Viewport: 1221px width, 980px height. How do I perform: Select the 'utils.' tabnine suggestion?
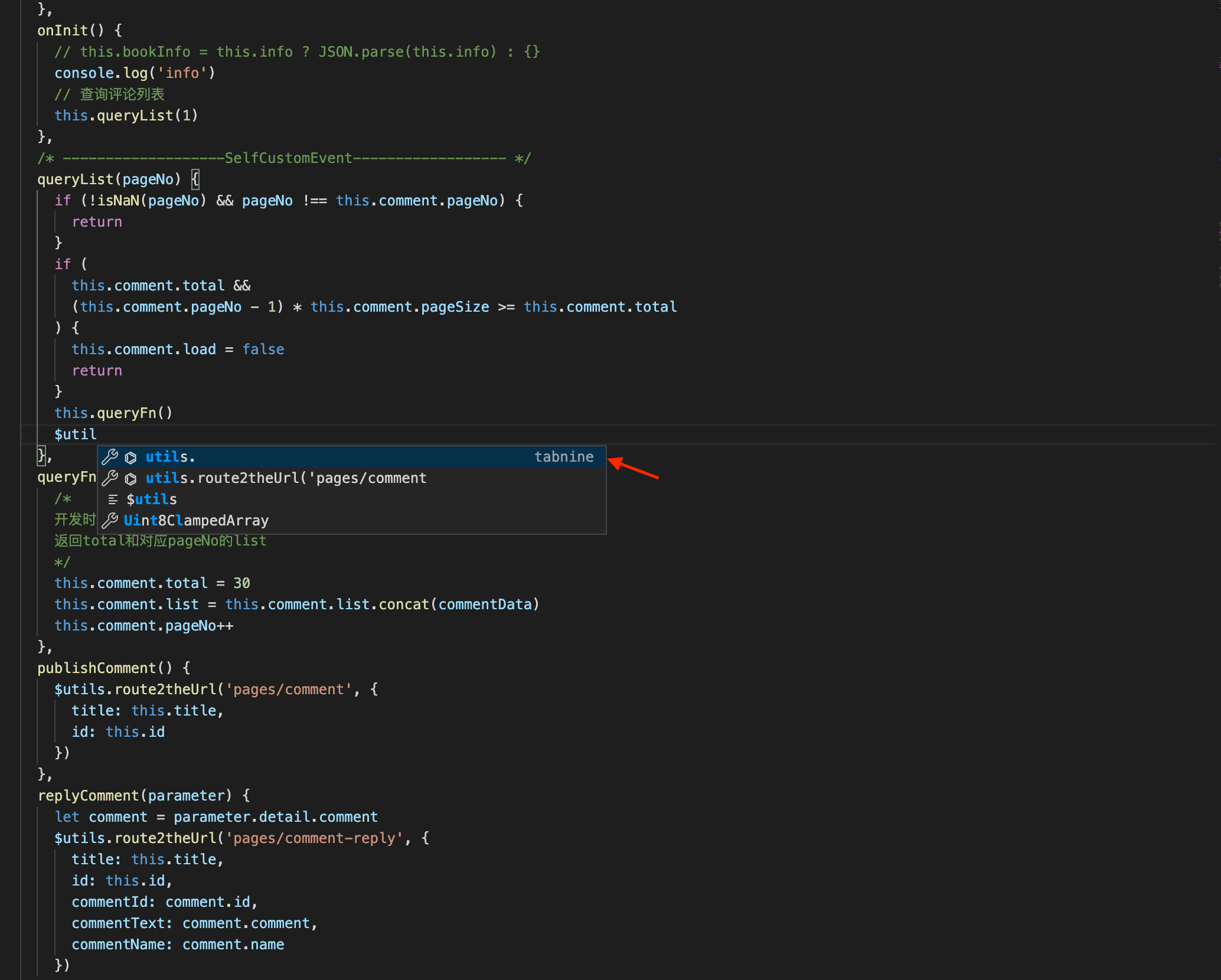click(352, 457)
